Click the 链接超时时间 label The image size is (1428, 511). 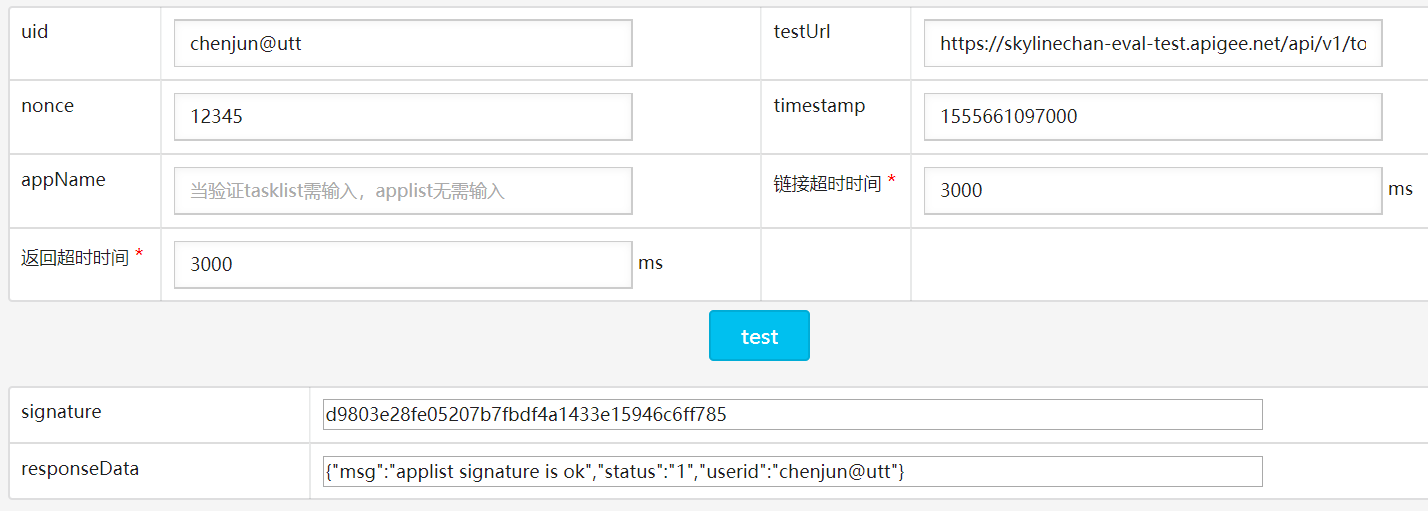click(x=827, y=183)
